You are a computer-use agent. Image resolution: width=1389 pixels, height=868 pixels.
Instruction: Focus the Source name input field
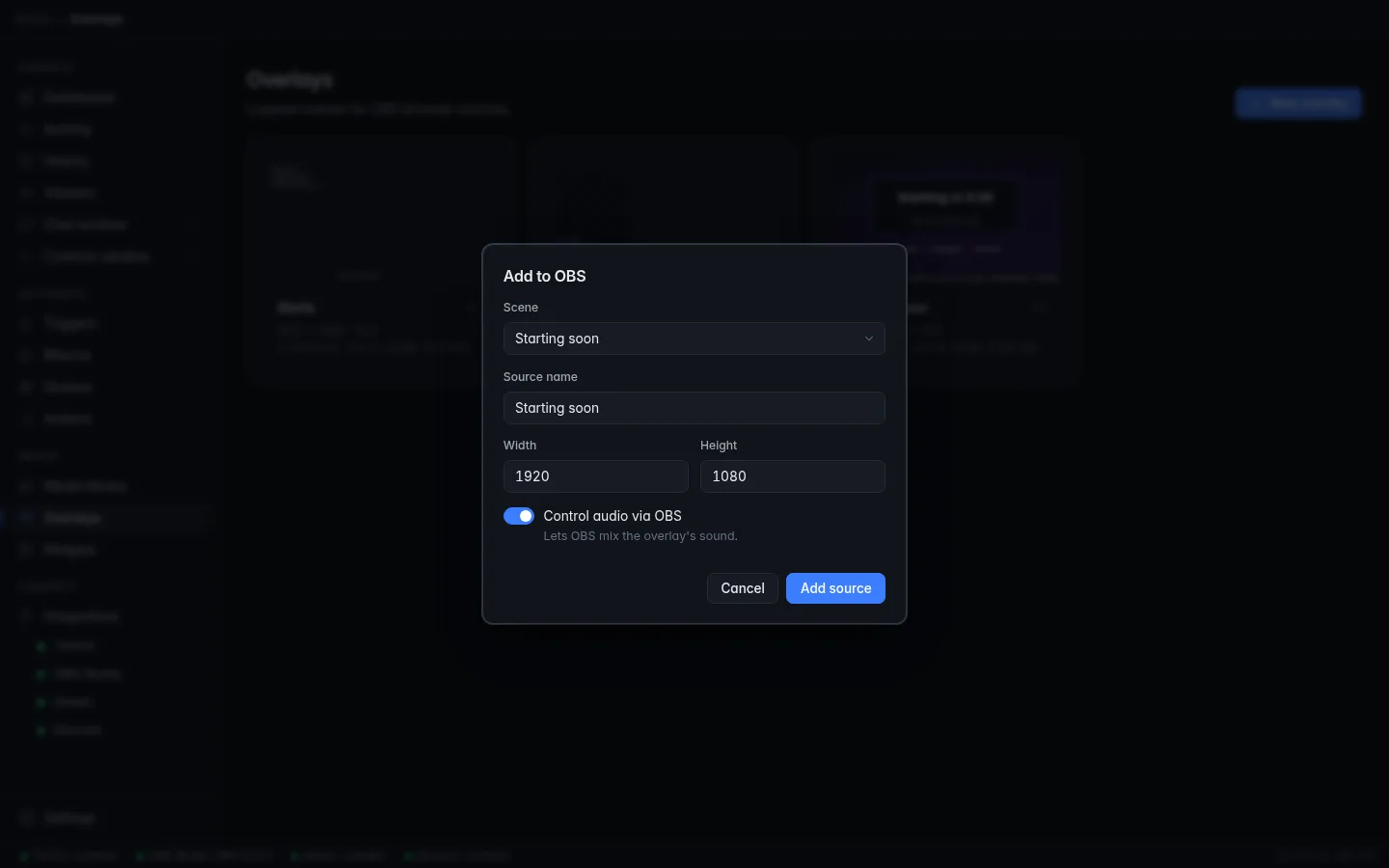pyautogui.click(x=694, y=408)
